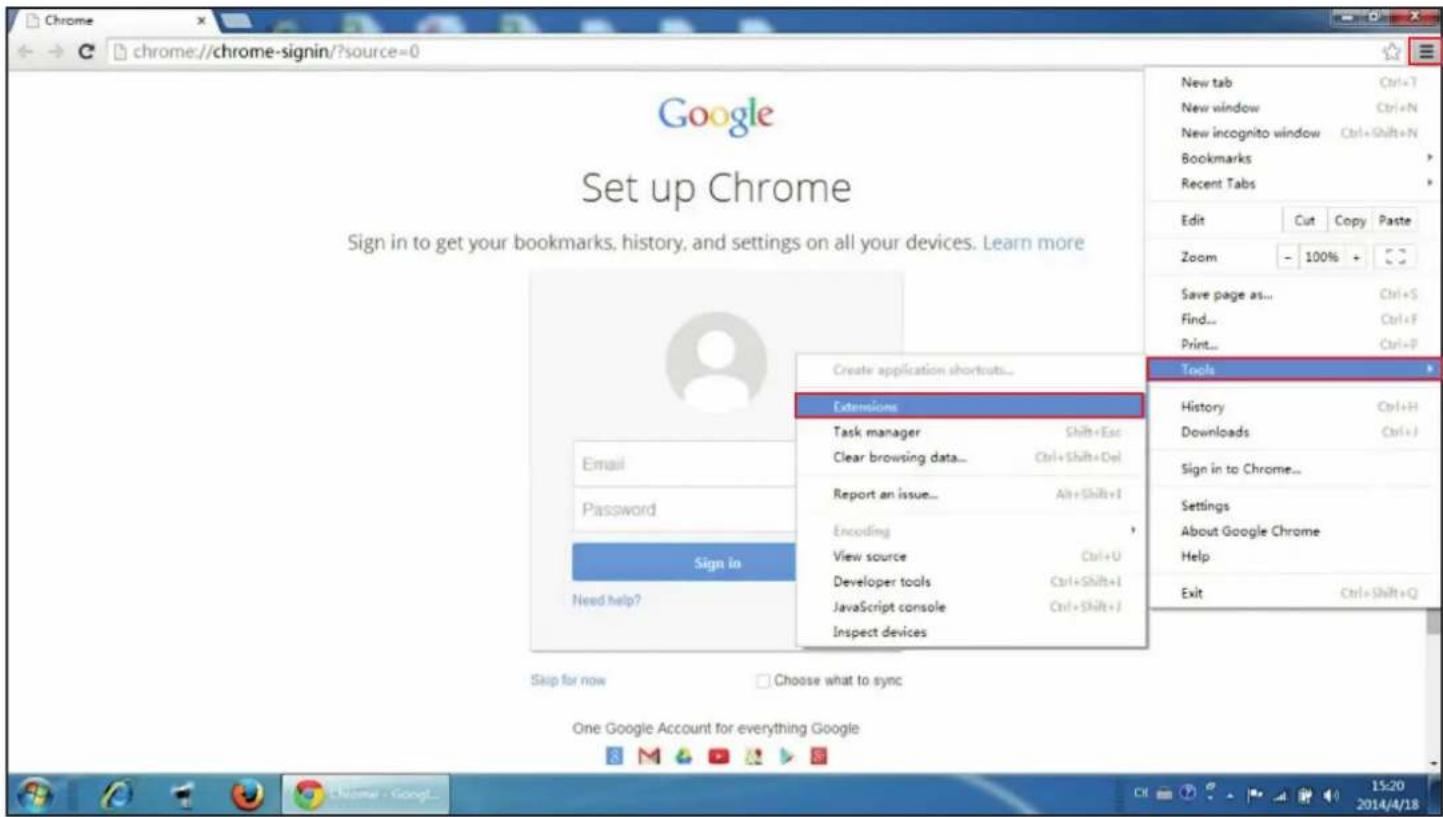Launch Firefox from the taskbar
This screenshot has width=1443, height=817.
(x=246, y=796)
